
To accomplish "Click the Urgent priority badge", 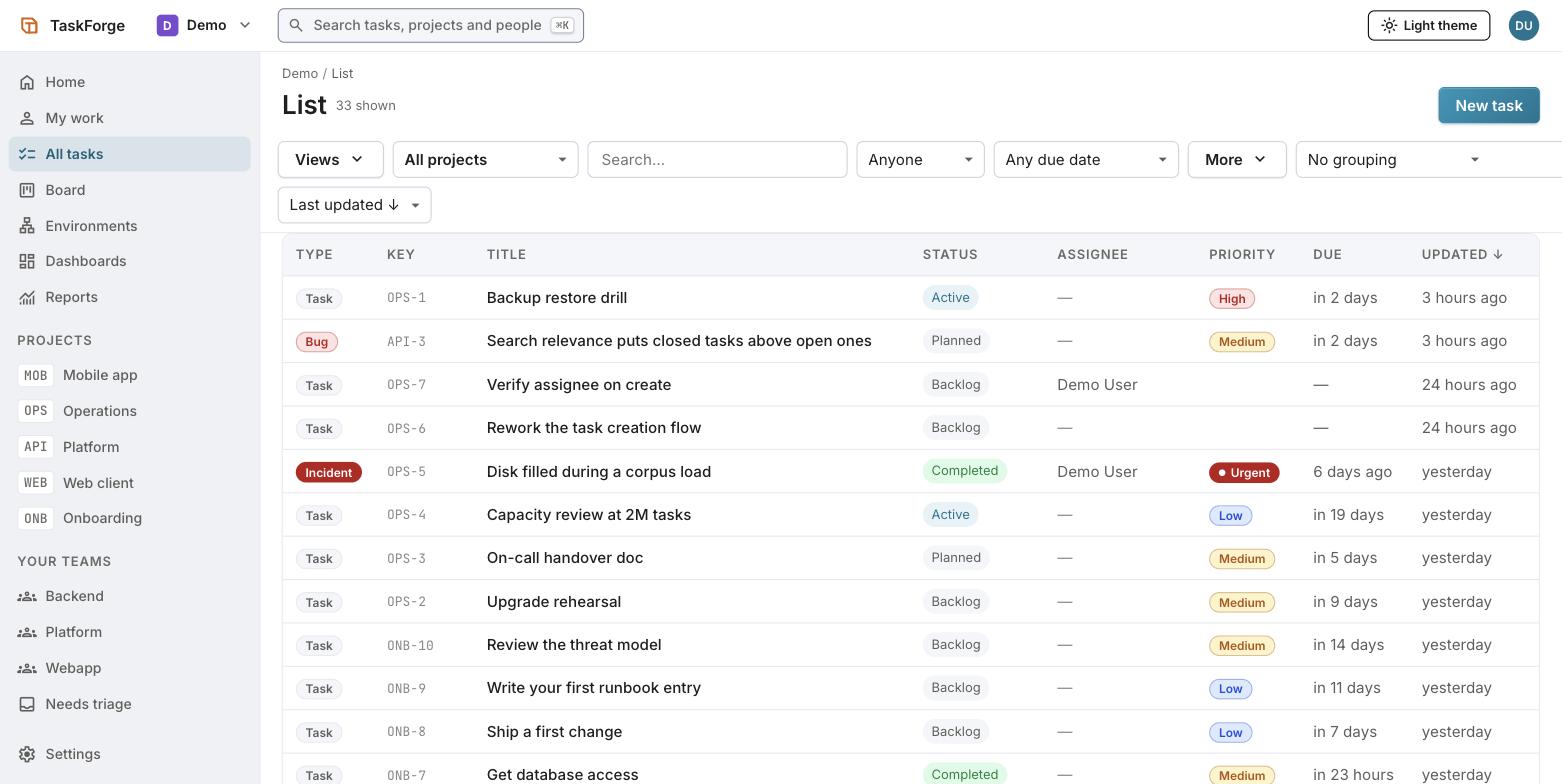I will [1244, 472].
